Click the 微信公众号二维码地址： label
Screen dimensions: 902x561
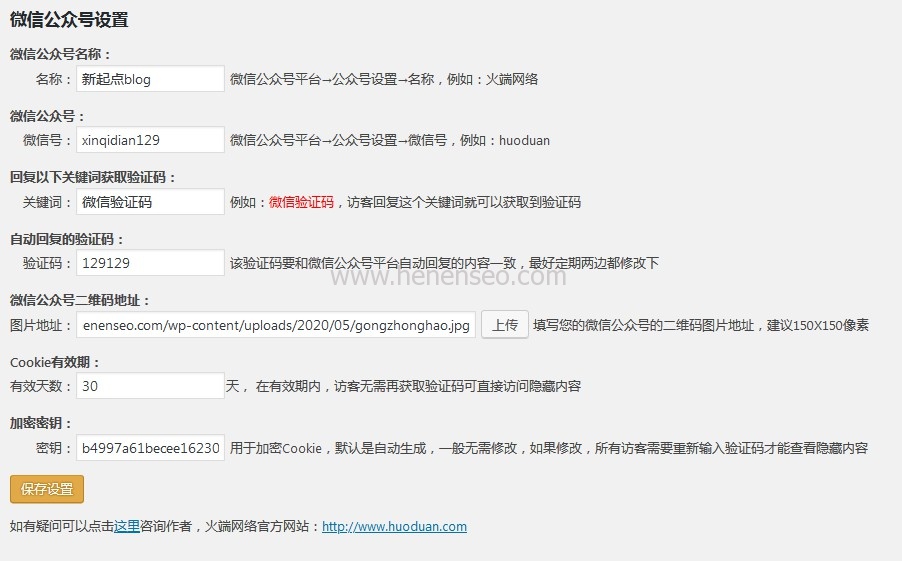pos(80,300)
